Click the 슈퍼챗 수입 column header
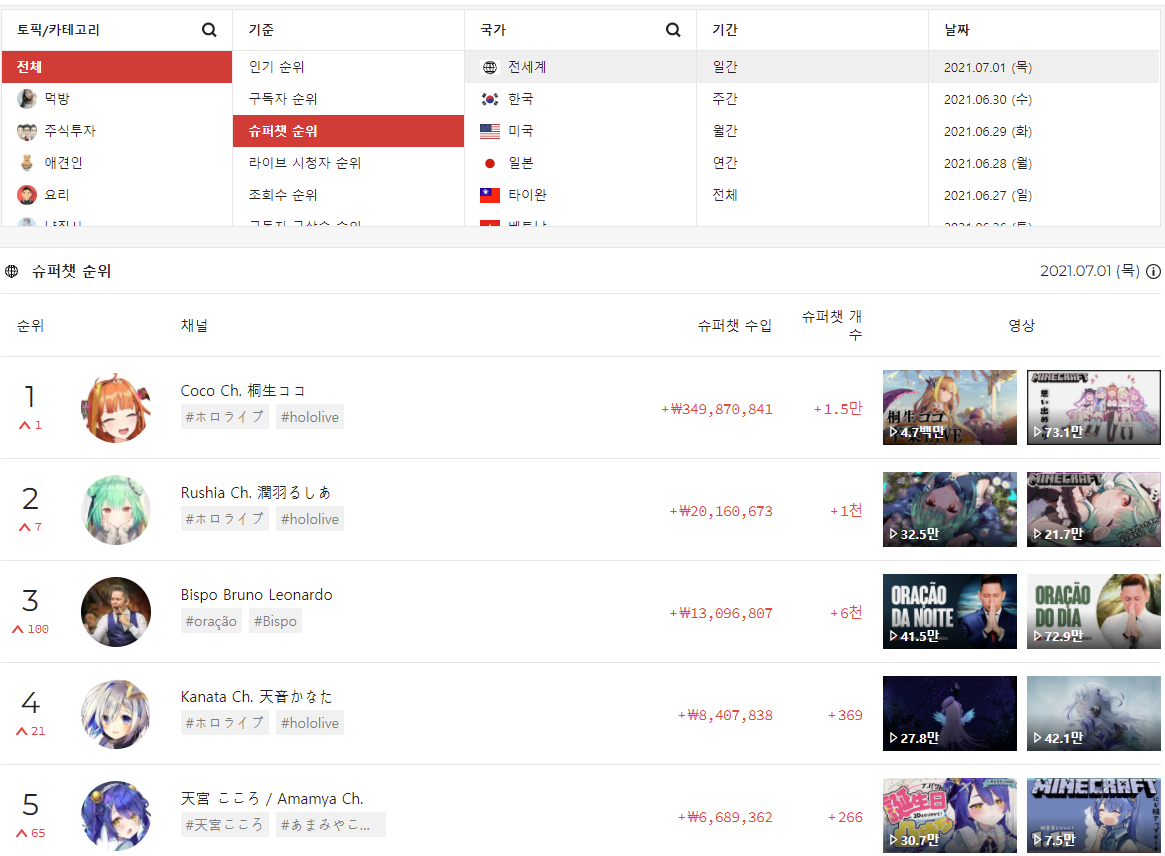This screenshot has height=856, width=1165. (x=735, y=325)
